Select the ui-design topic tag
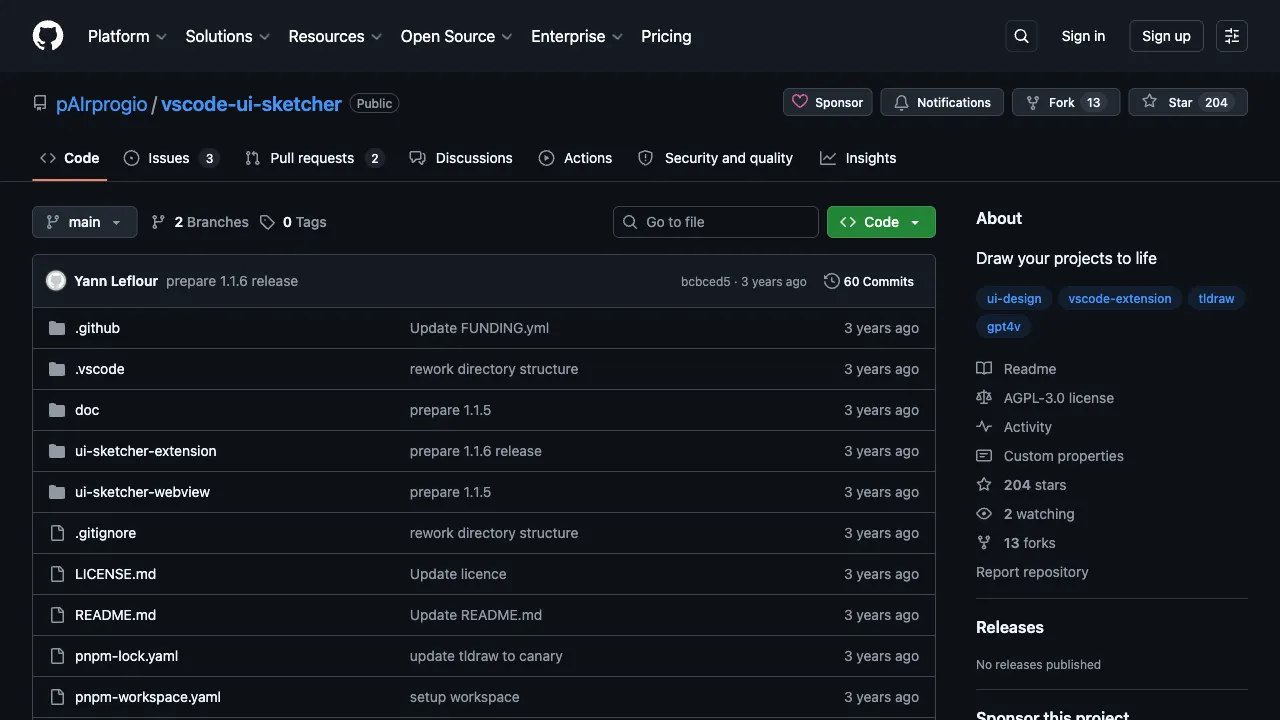Image resolution: width=1280 pixels, height=720 pixels. coord(1014,298)
